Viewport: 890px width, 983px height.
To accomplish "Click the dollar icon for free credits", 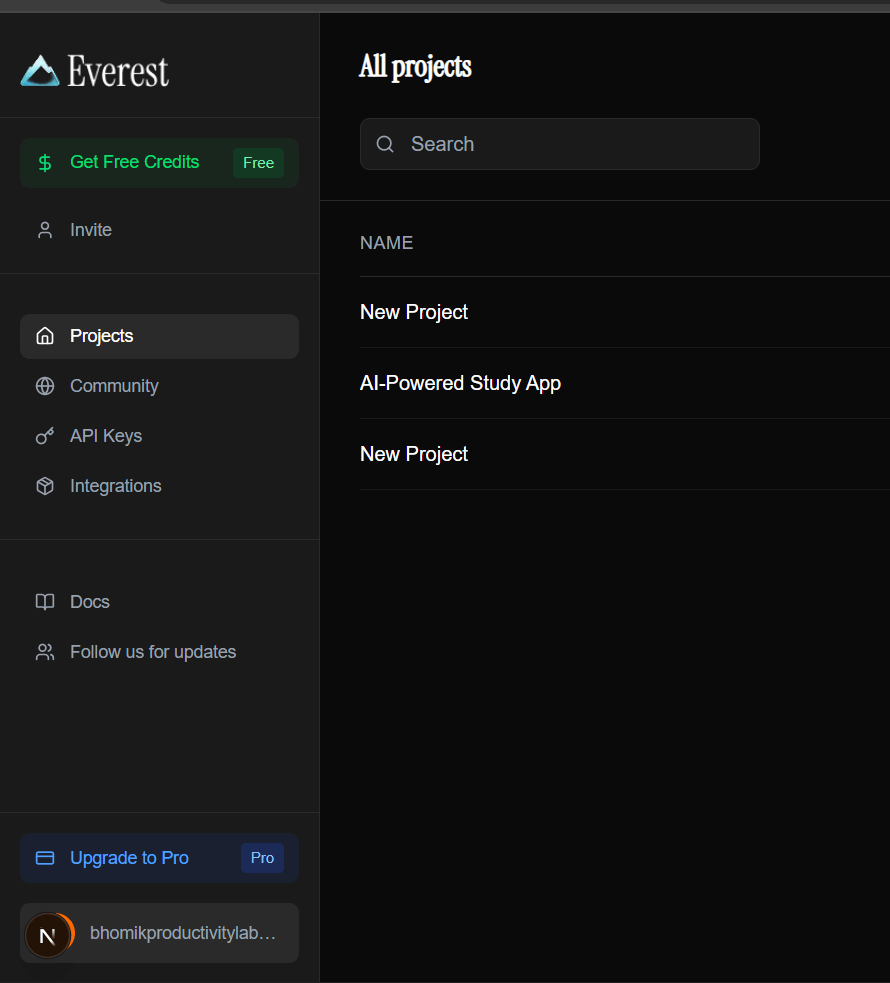I will point(45,163).
